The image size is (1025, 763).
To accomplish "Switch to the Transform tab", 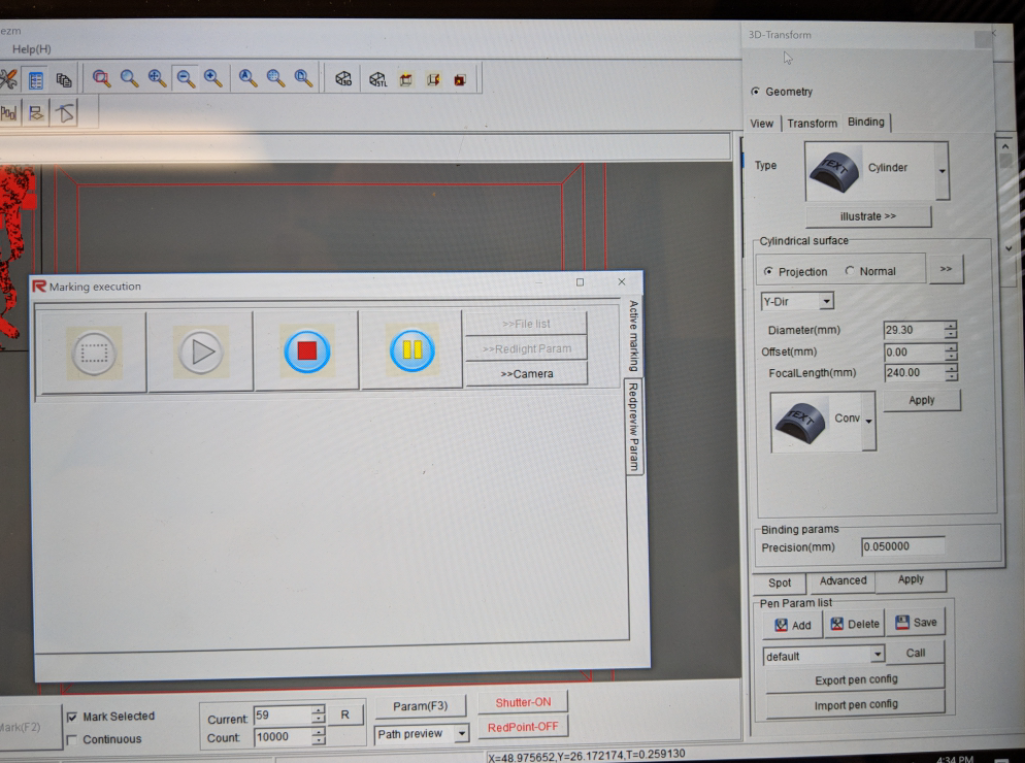I will coord(812,123).
